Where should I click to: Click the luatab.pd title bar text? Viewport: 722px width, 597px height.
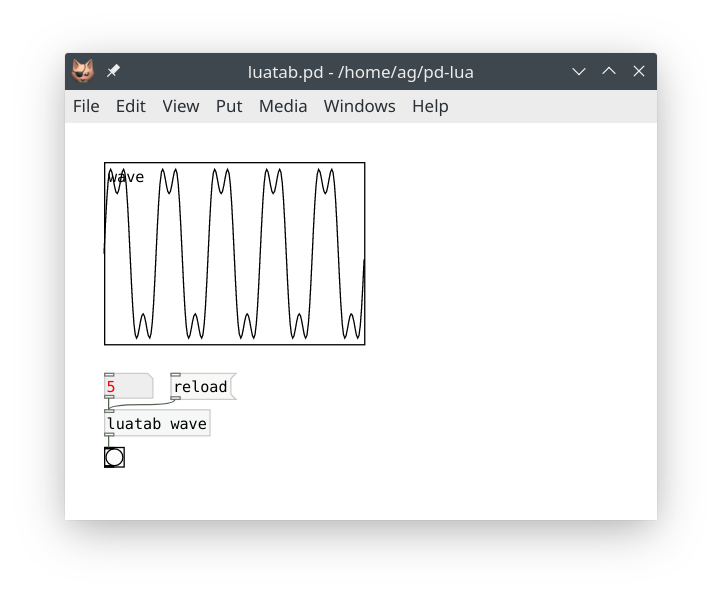(360, 72)
